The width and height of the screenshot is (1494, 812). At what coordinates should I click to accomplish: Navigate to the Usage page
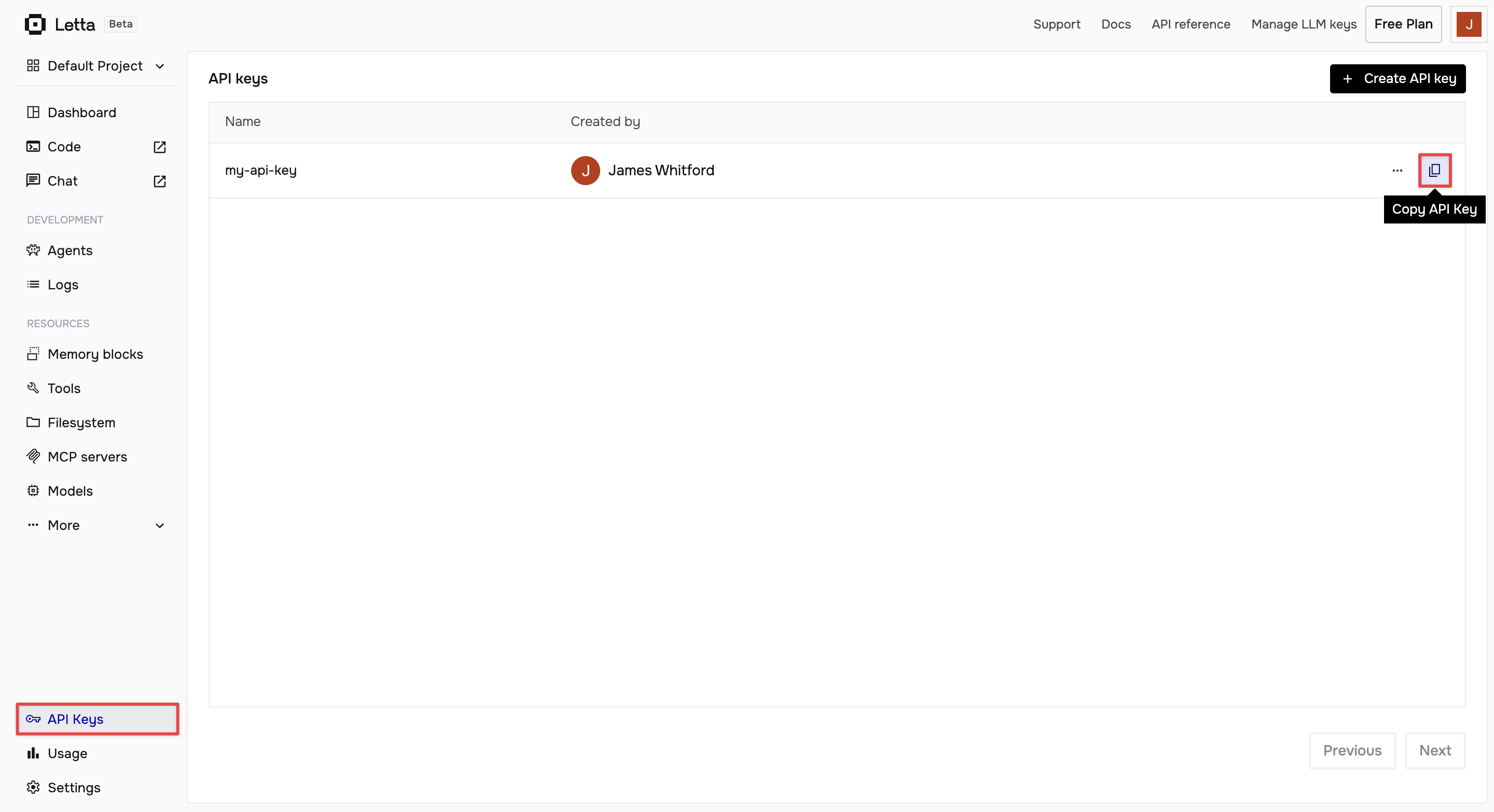pyautogui.click(x=67, y=753)
